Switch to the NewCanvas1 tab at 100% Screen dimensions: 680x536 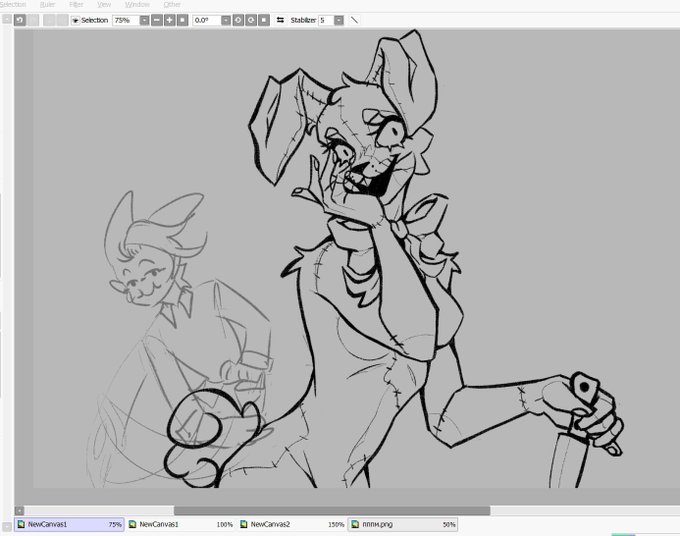181,524
